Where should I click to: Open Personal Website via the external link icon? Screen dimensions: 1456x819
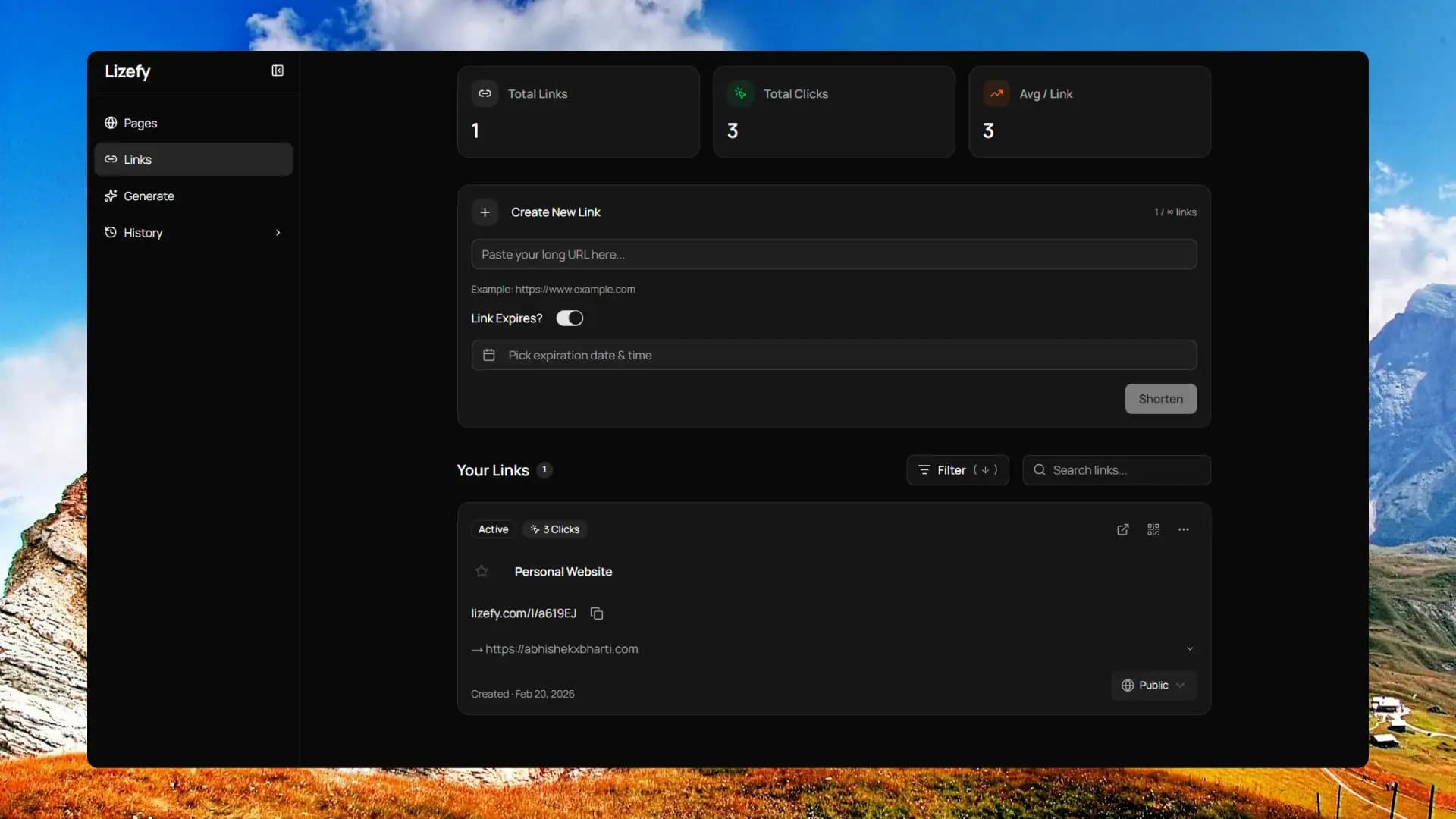pos(1122,529)
